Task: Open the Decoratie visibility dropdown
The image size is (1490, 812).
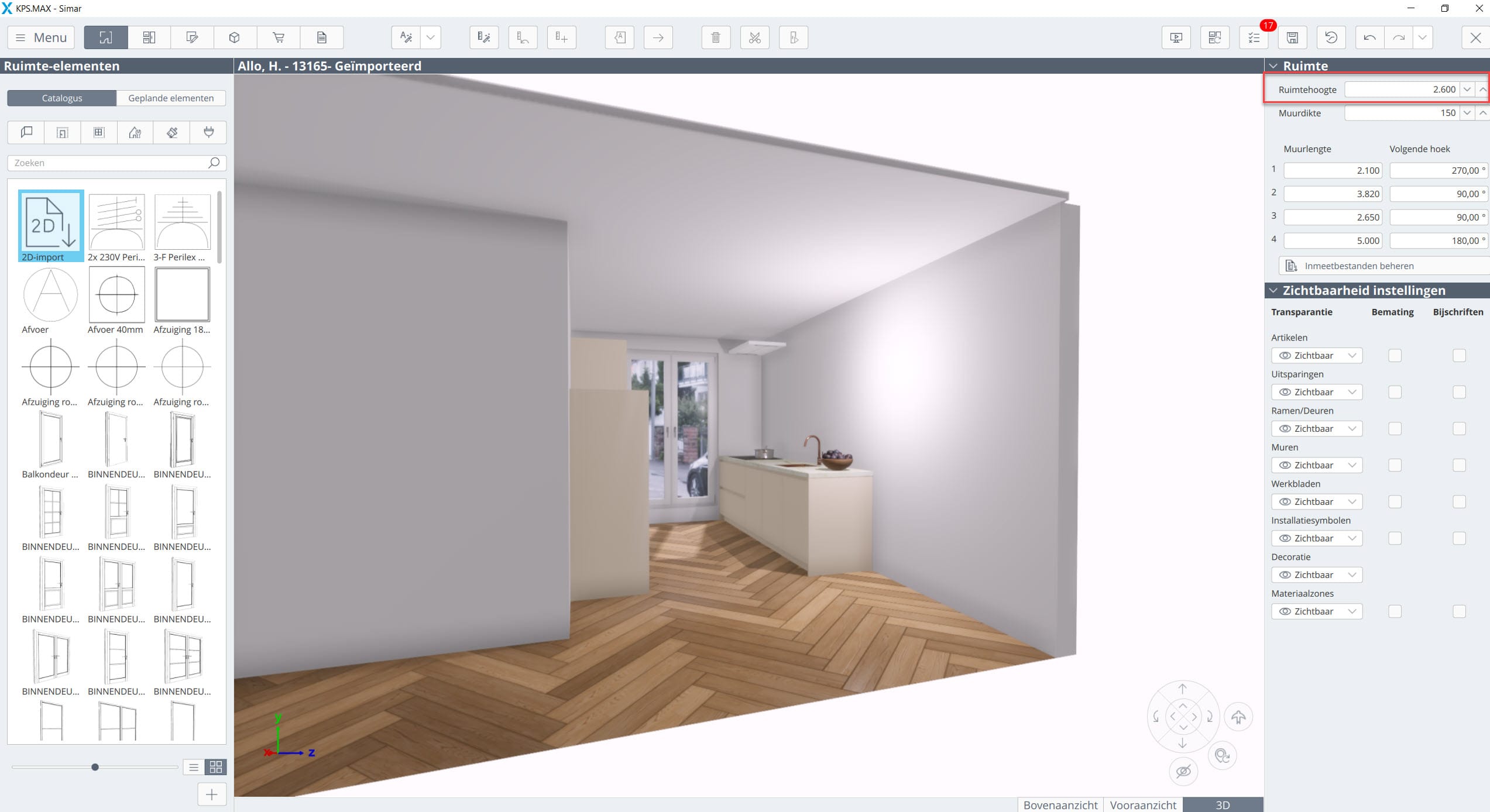Action: coord(1317,575)
